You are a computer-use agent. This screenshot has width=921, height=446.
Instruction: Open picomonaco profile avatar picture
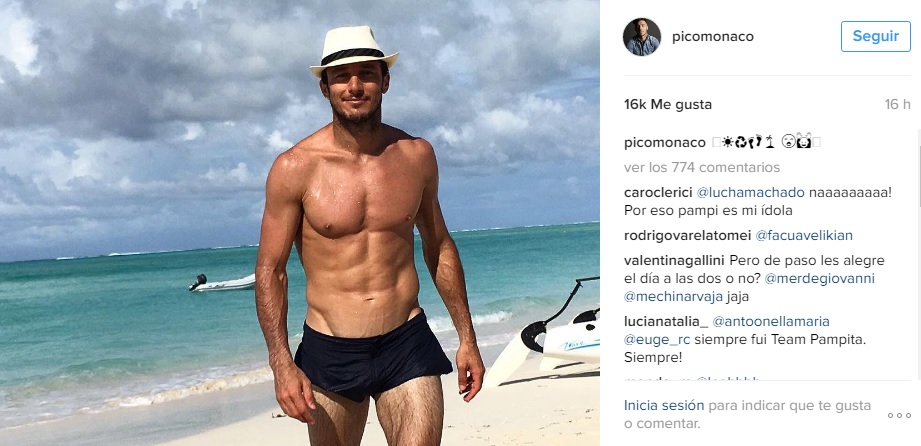pos(641,36)
